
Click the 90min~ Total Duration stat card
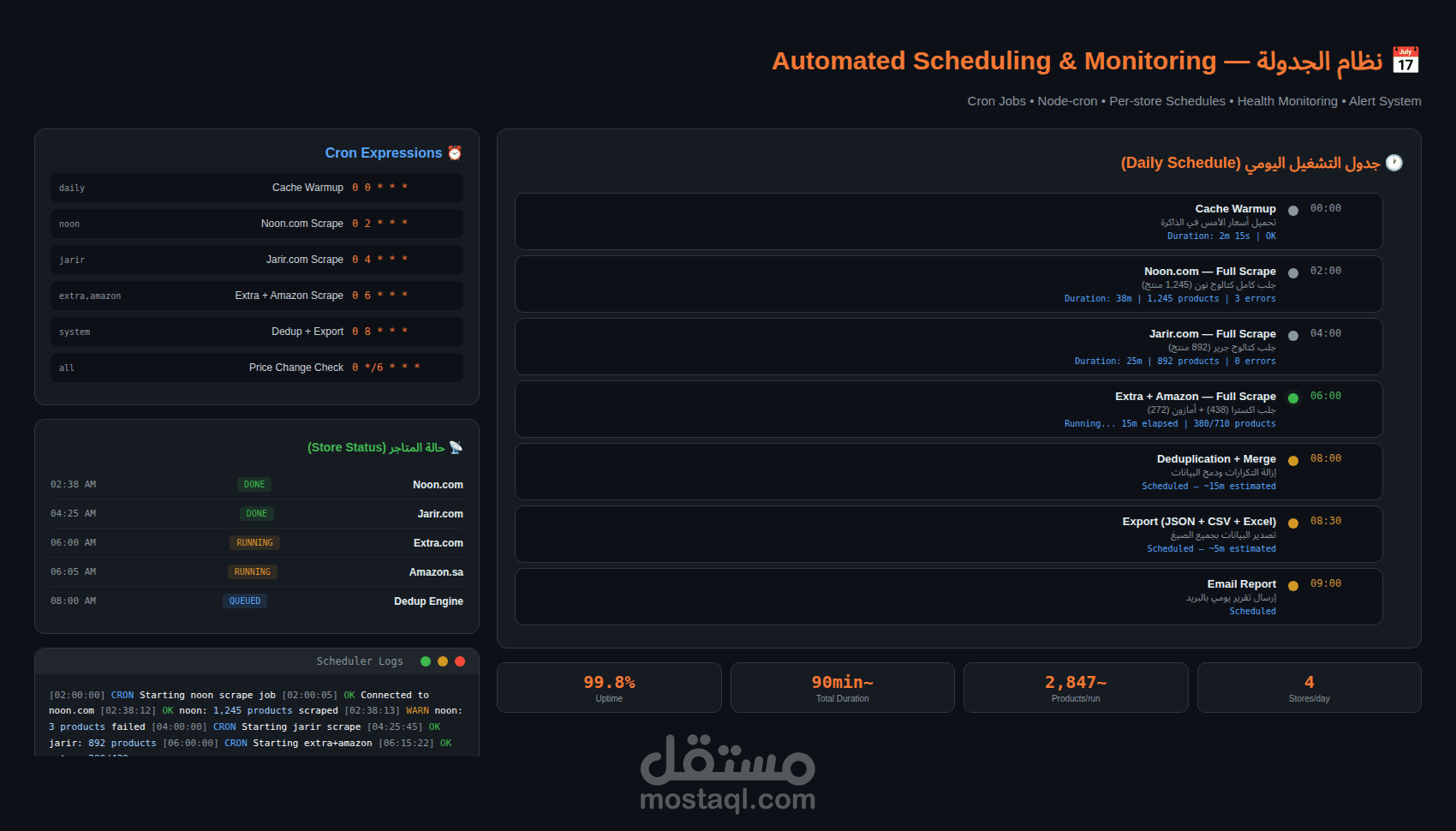[x=843, y=687]
